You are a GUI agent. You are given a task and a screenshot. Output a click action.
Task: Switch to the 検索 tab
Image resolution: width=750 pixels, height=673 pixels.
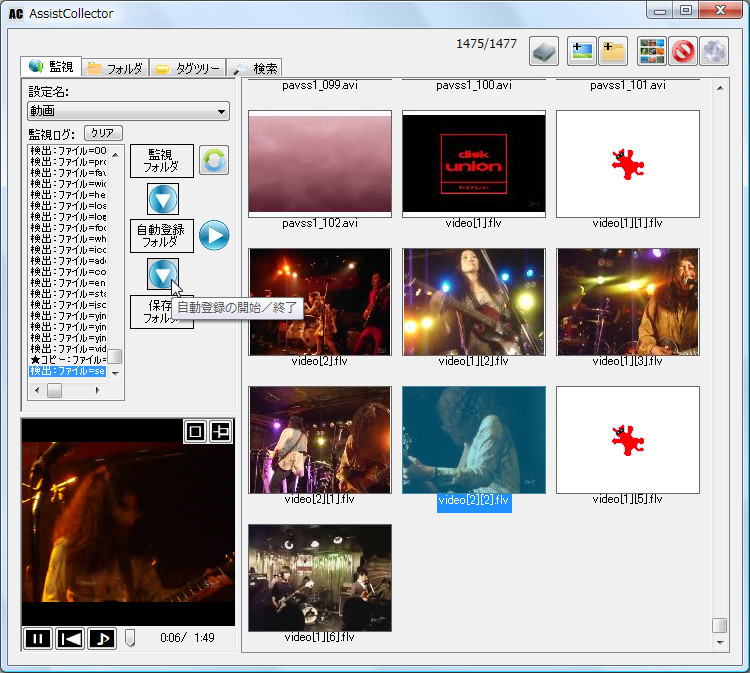tap(254, 68)
